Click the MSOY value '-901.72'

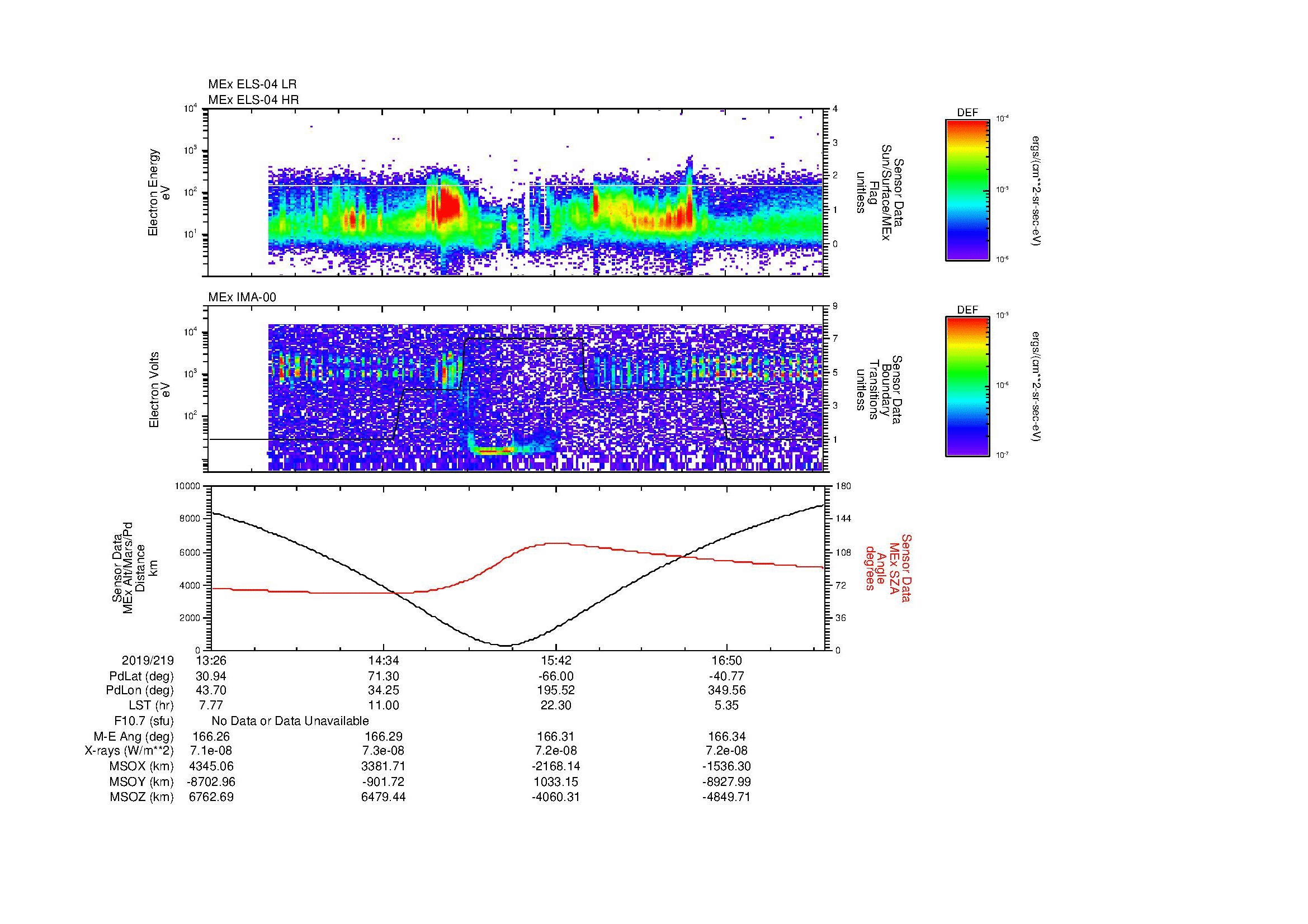coord(384,782)
